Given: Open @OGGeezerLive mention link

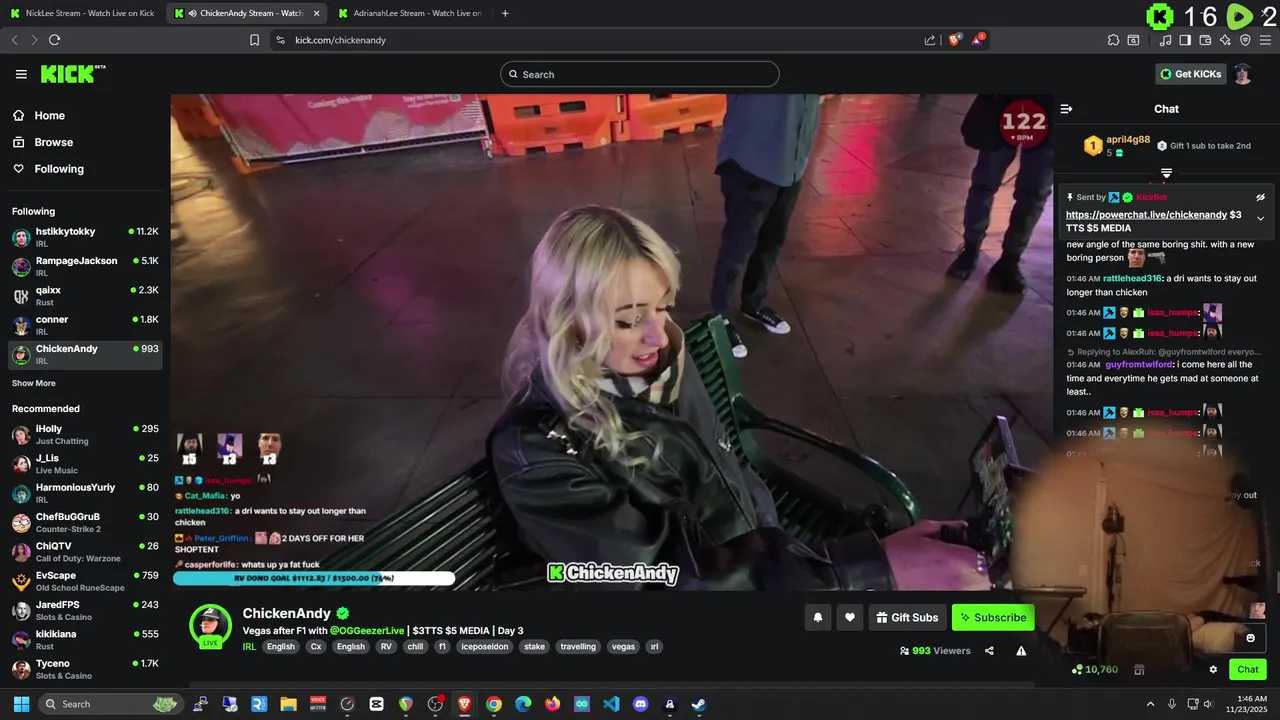Looking at the screenshot, I should click(367, 631).
